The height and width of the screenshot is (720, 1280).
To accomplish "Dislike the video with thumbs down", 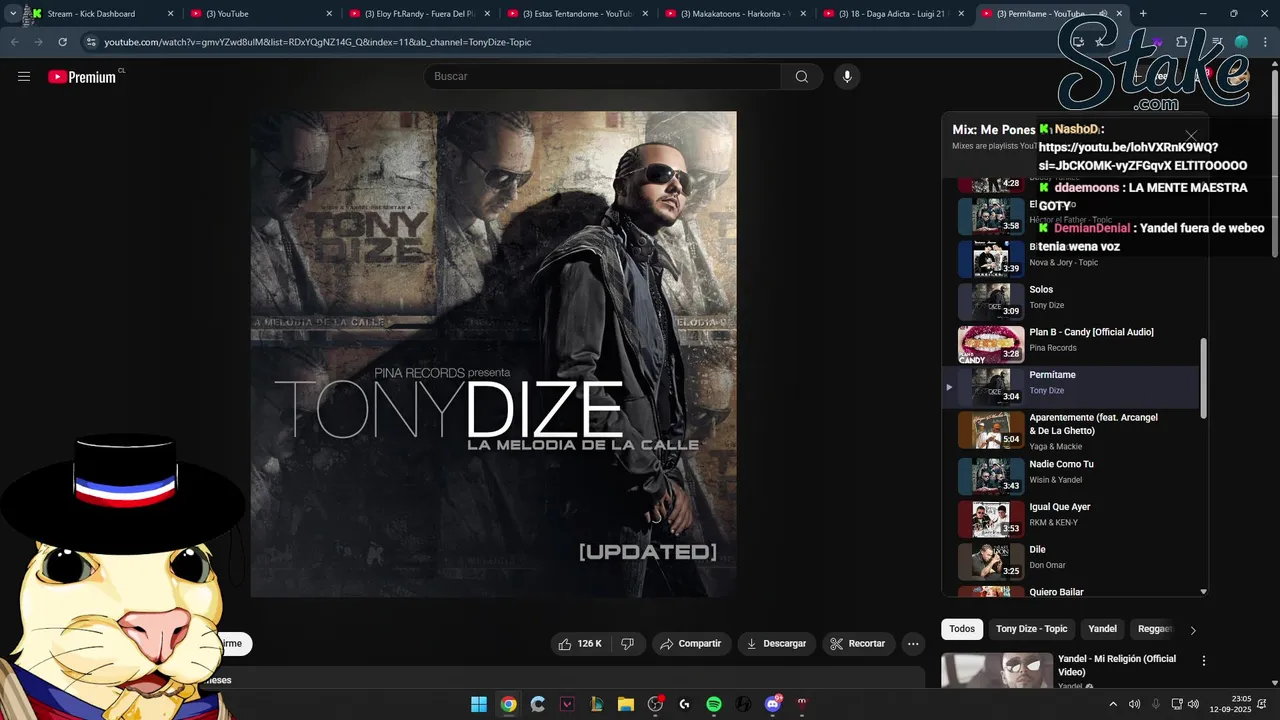I will pyautogui.click(x=627, y=644).
